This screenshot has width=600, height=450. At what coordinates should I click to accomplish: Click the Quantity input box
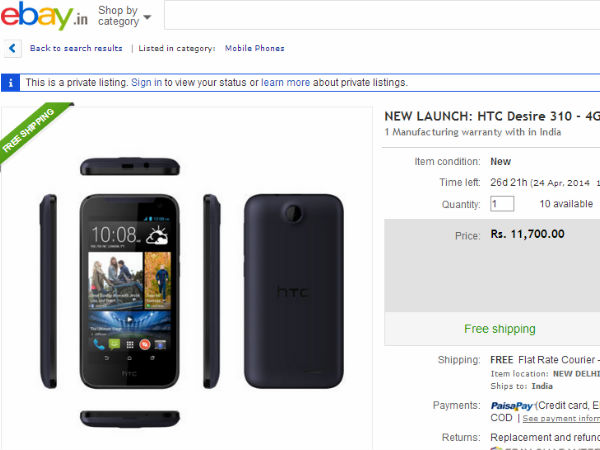(502, 204)
